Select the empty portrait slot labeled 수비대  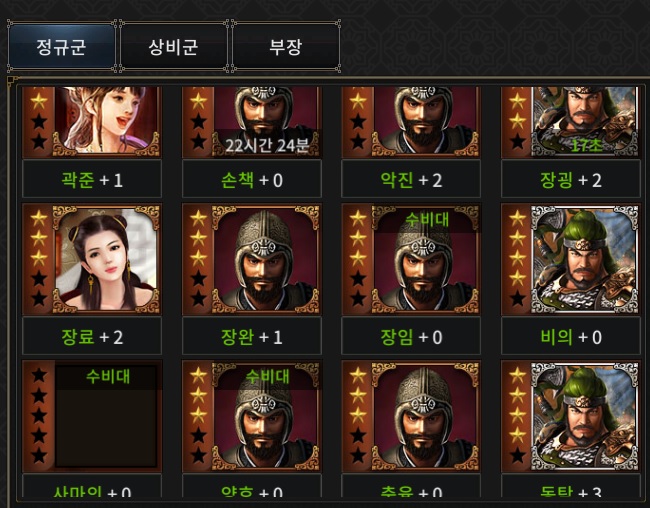[107, 416]
